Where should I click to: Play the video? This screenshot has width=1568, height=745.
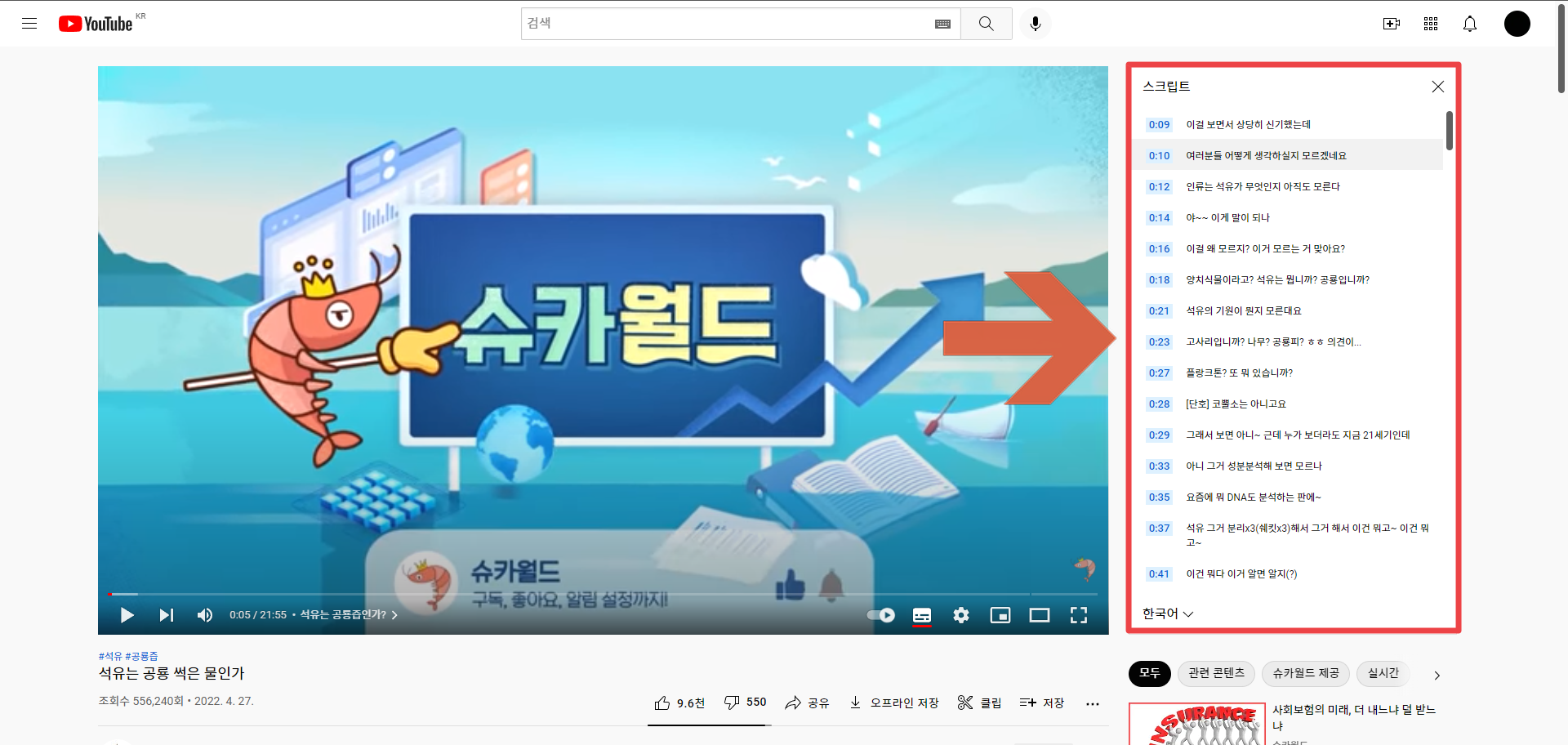pyautogui.click(x=127, y=615)
